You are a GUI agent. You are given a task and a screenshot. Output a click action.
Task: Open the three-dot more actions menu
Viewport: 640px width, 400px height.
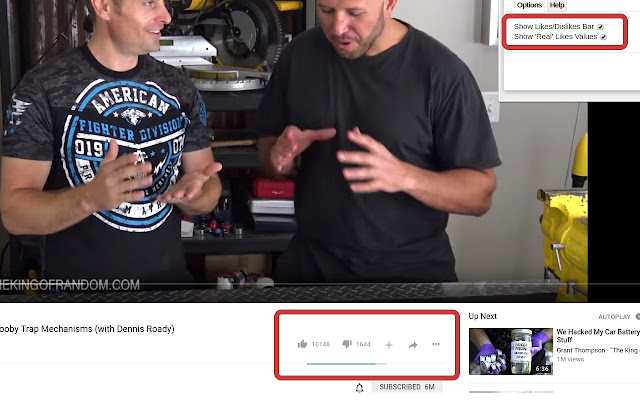(x=436, y=344)
